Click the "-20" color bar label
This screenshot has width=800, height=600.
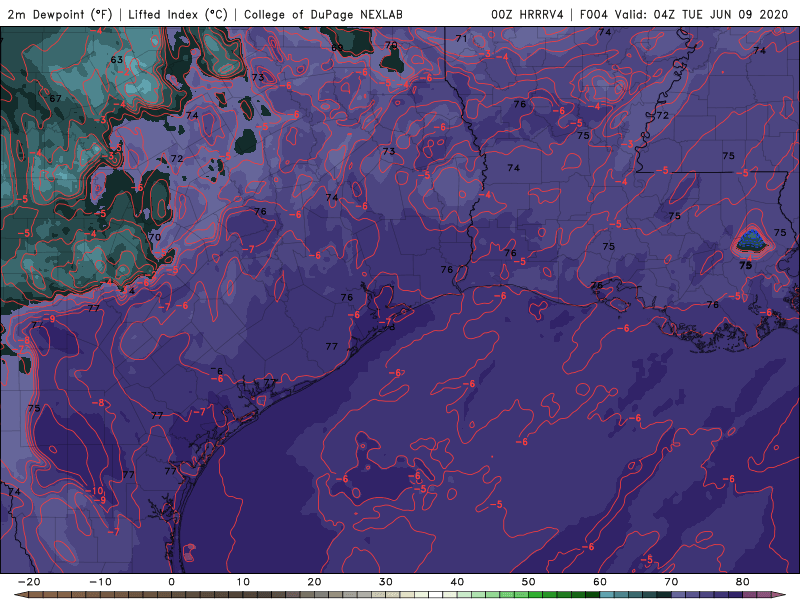click(x=29, y=582)
